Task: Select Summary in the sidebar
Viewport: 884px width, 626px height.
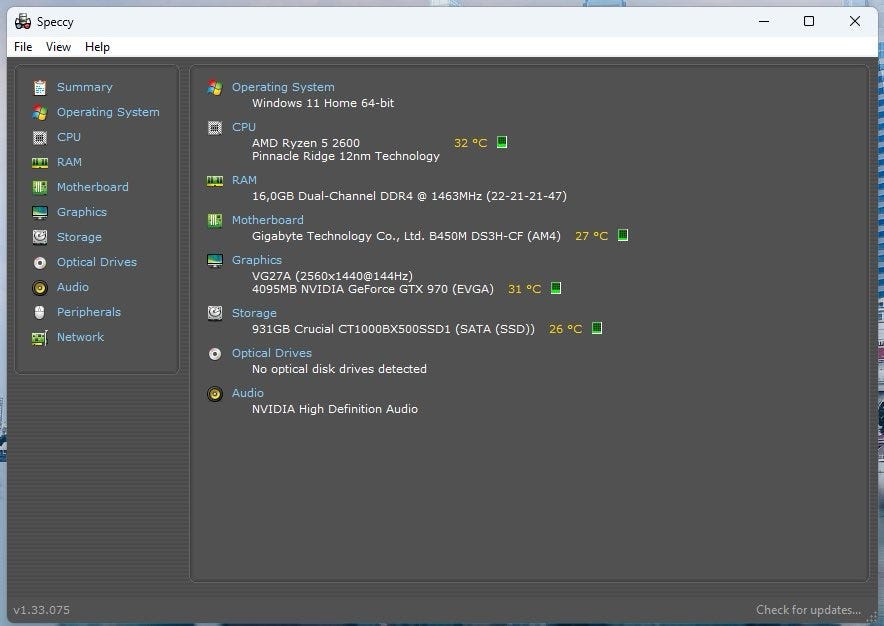Action: (85, 87)
